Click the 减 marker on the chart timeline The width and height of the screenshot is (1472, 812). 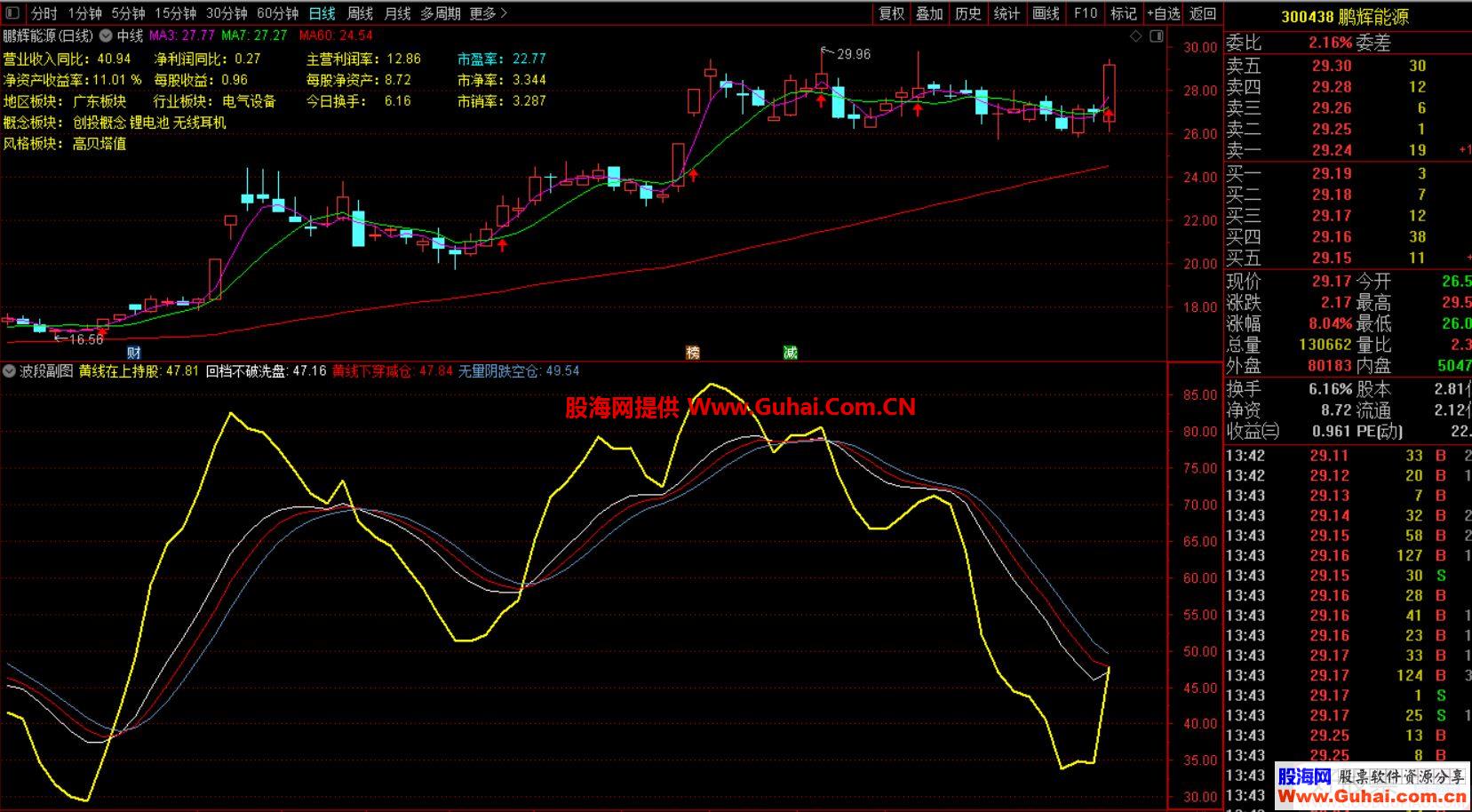(791, 353)
